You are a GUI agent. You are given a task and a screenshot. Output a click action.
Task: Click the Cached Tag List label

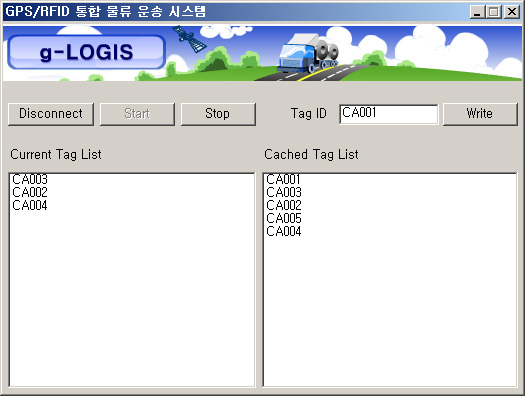311,155
